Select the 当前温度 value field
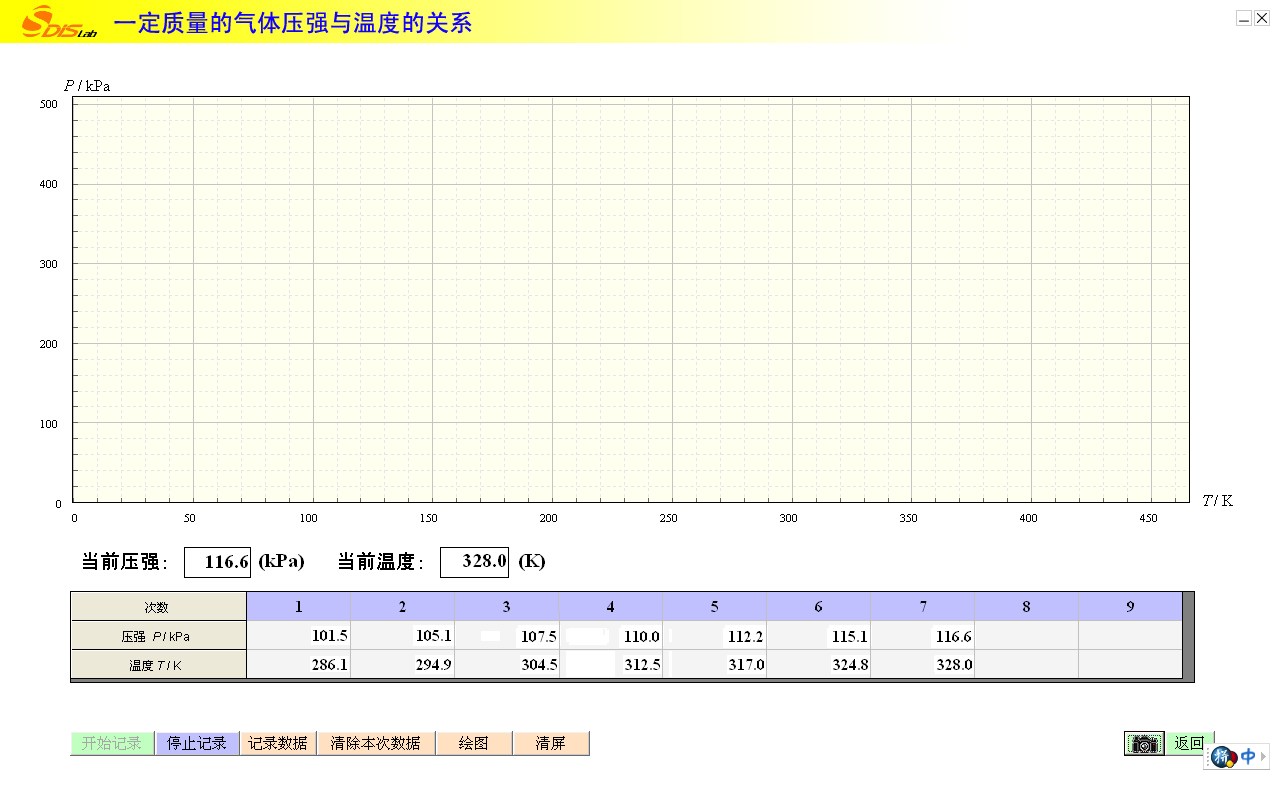1280x800 pixels. [x=474, y=562]
